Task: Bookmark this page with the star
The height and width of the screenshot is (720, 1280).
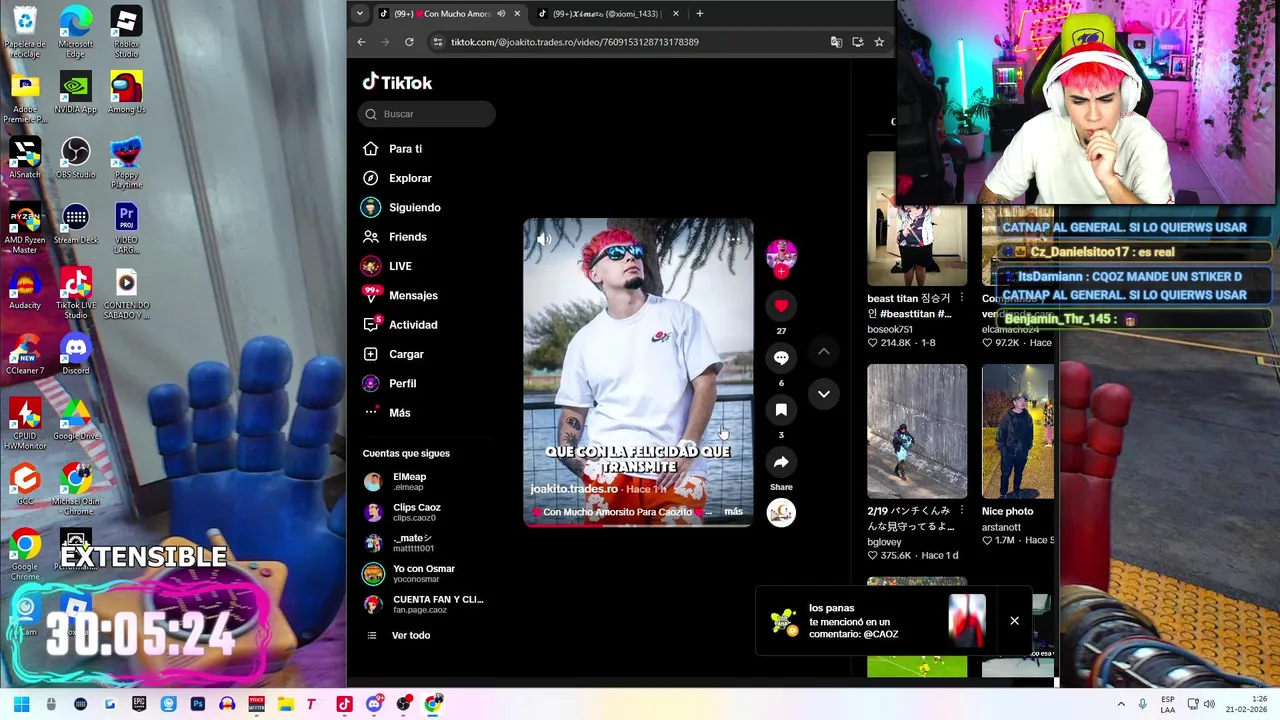Action: pos(879,42)
